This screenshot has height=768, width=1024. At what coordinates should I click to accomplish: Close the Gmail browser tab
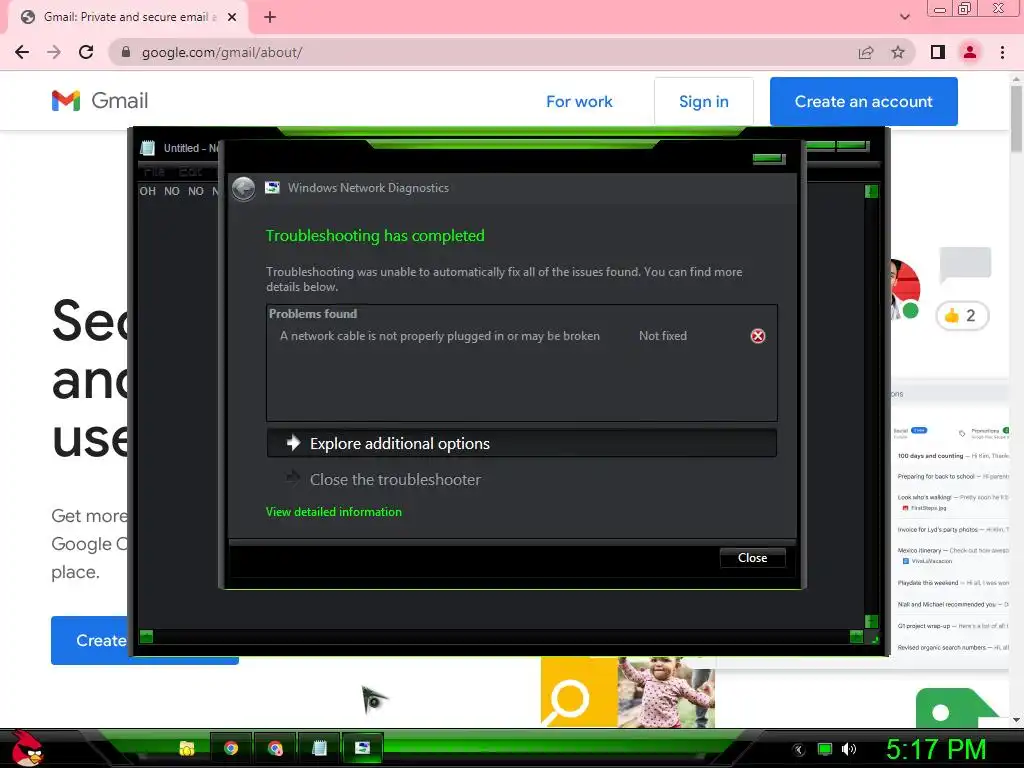pos(232,17)
